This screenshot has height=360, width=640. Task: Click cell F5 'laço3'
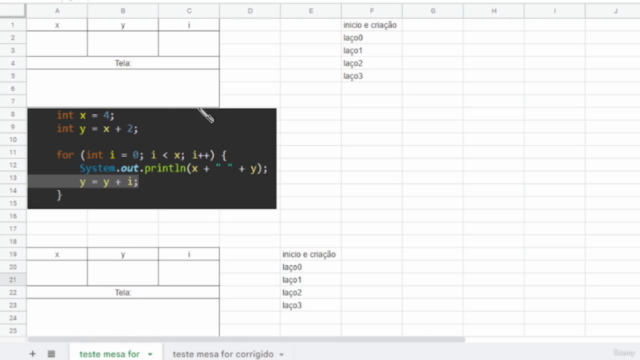(x=372, y=76)
